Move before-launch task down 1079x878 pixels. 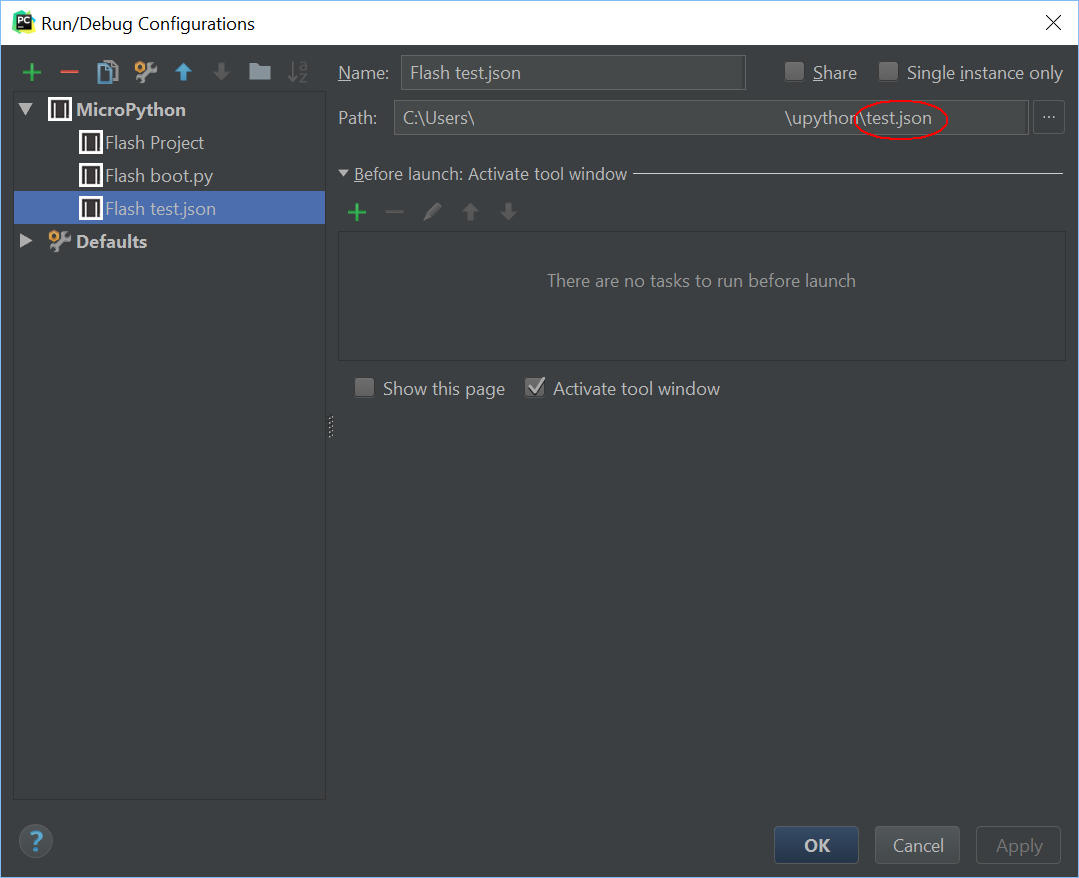click(509, 212)
